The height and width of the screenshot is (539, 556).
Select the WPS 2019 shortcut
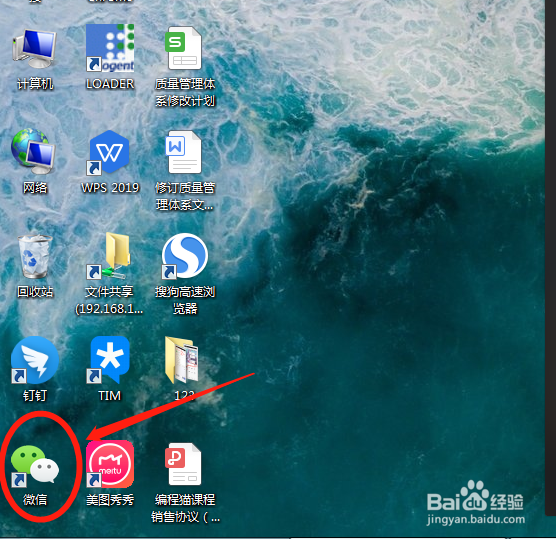(109, 152)
